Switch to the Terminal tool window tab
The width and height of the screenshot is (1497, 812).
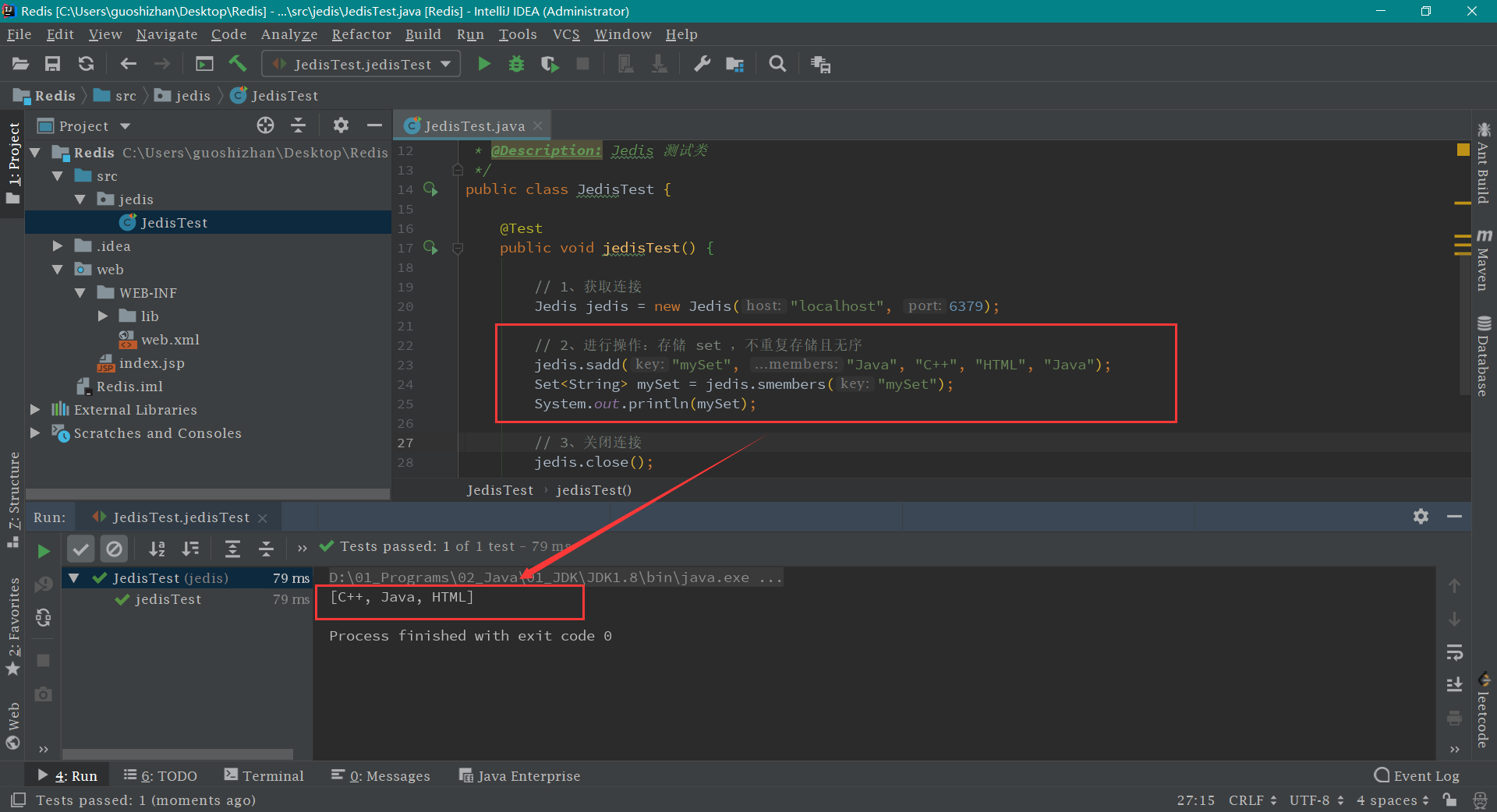tap(264, 775)
